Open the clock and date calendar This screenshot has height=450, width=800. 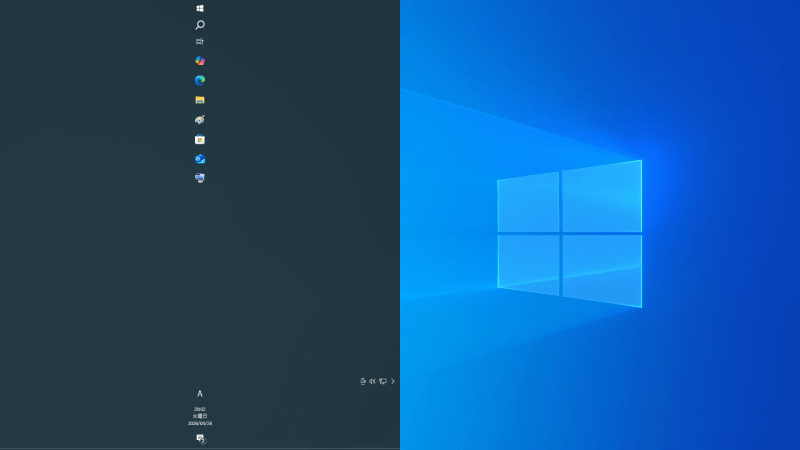click(200, 416)
